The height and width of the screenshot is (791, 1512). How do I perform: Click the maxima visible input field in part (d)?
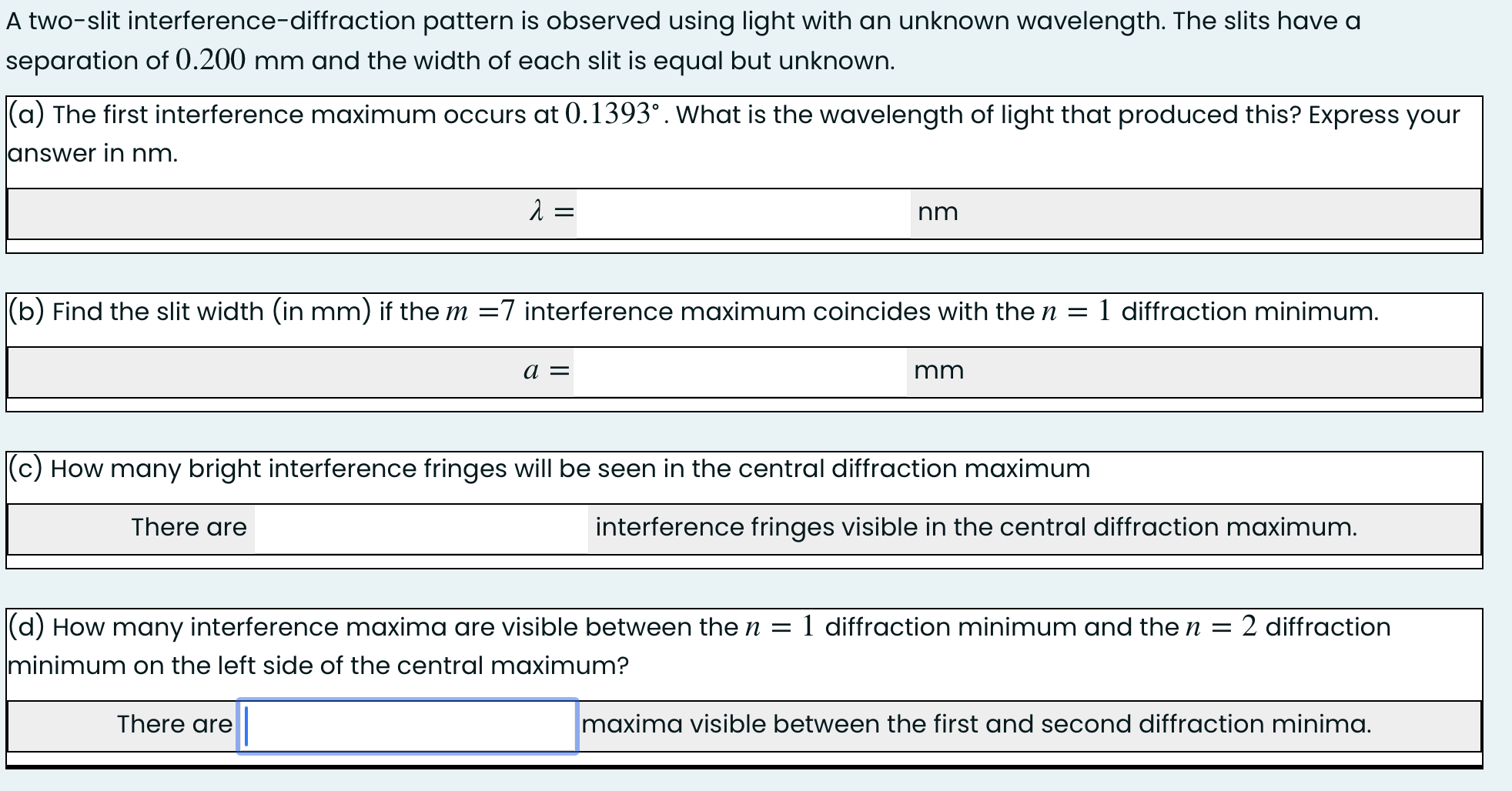tap(406, 723)
